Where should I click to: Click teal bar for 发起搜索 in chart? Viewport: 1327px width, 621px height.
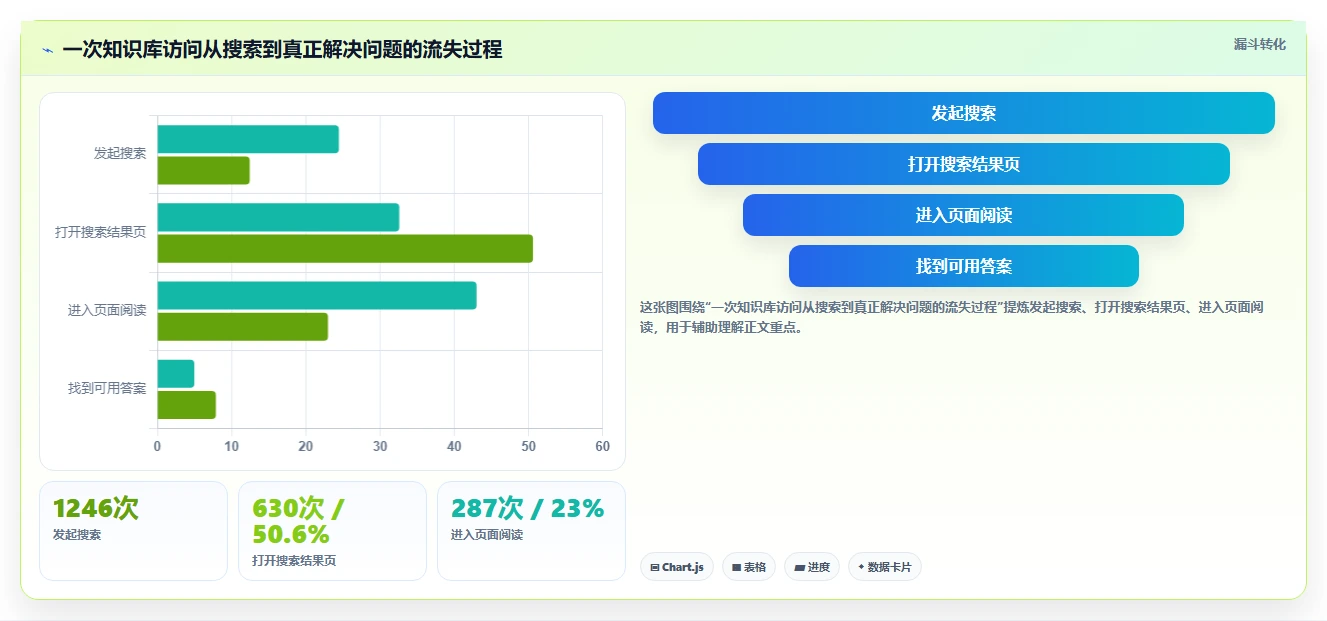point(248,139)
